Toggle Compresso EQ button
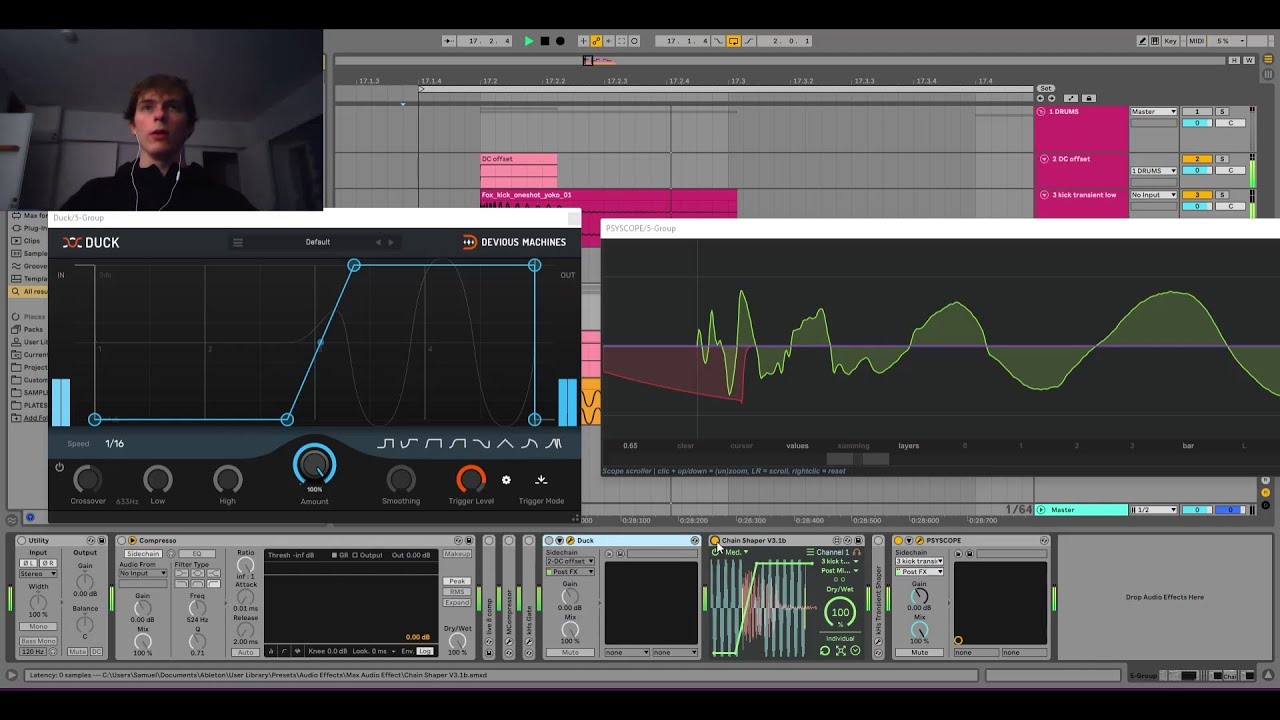Image resolution: width=1280 pixels, height=720 pixels. tap(196, 554)
